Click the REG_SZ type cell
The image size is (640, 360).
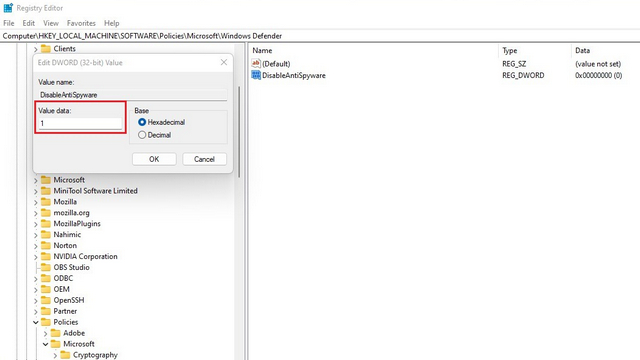pos(514,64)
